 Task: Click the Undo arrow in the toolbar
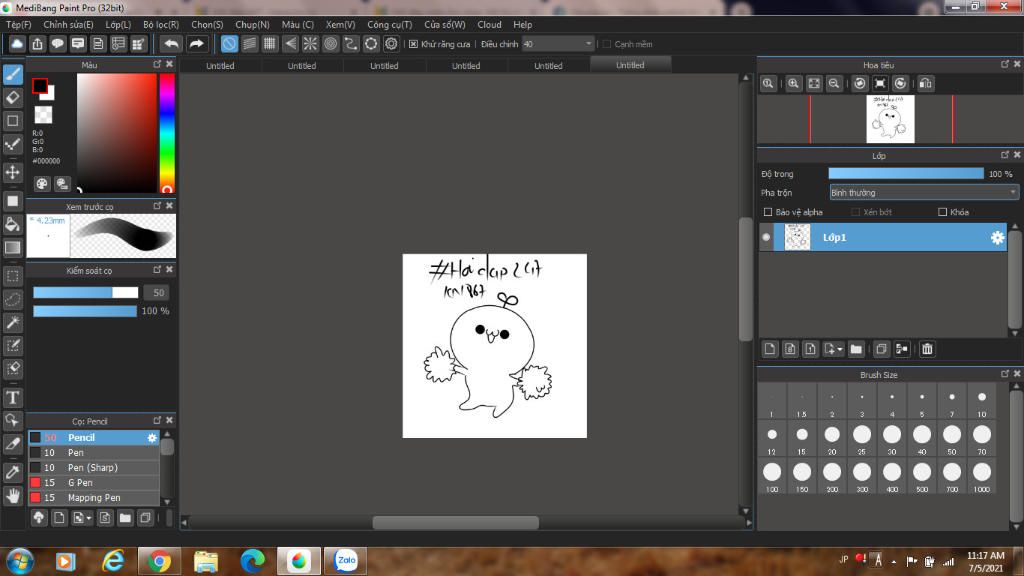pos(171,44)
